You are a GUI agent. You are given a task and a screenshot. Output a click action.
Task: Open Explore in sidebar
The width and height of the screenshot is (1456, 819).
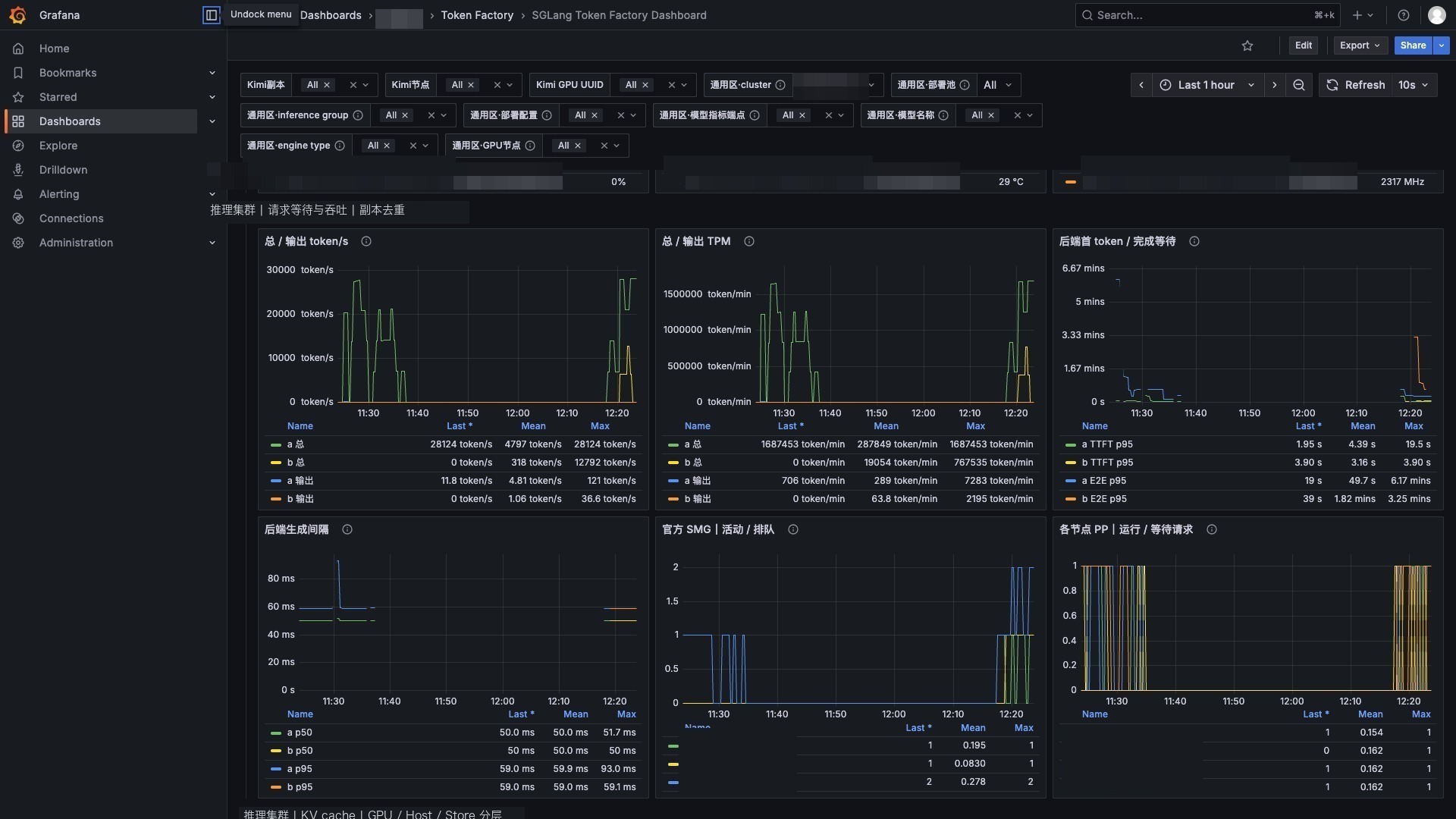click(58, 146)
